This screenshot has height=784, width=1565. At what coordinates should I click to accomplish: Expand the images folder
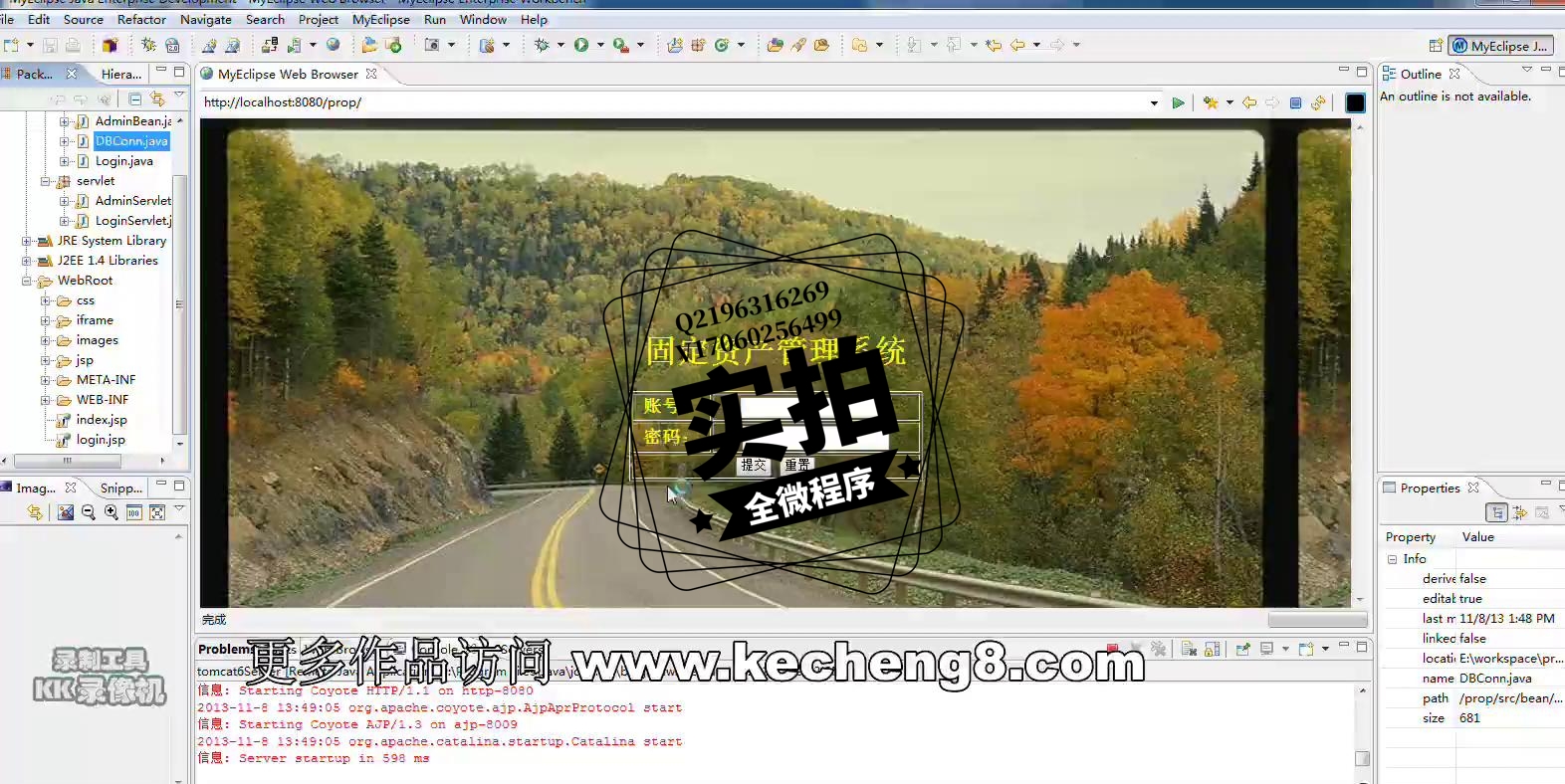pyautogui.click(x=46, y=340)
